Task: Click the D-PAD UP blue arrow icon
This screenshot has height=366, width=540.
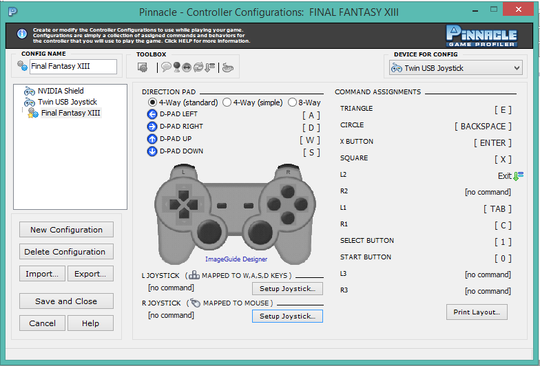Action: (x=152, y=139)
